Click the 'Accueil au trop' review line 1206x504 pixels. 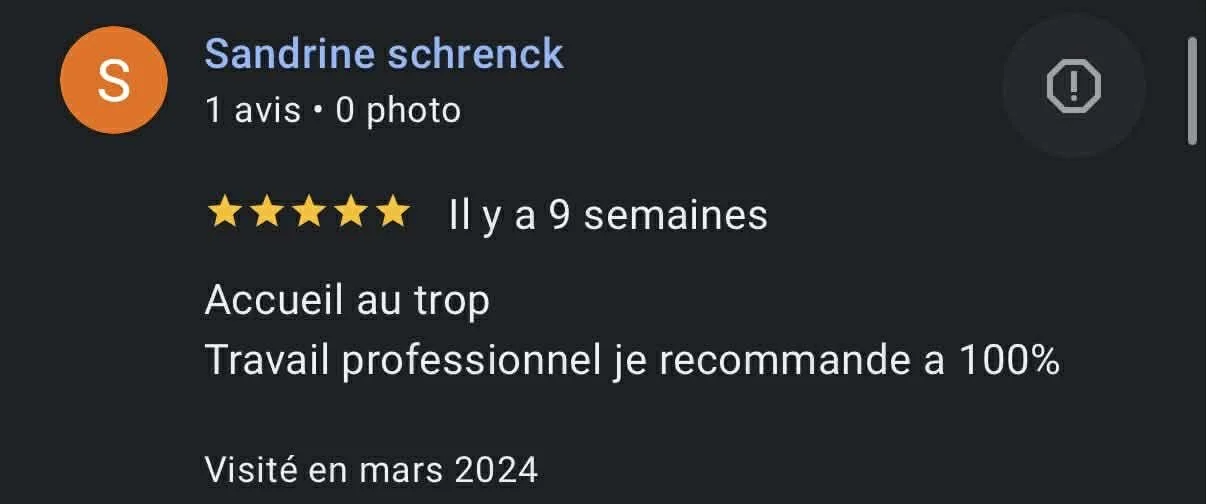tap(348, 300)
